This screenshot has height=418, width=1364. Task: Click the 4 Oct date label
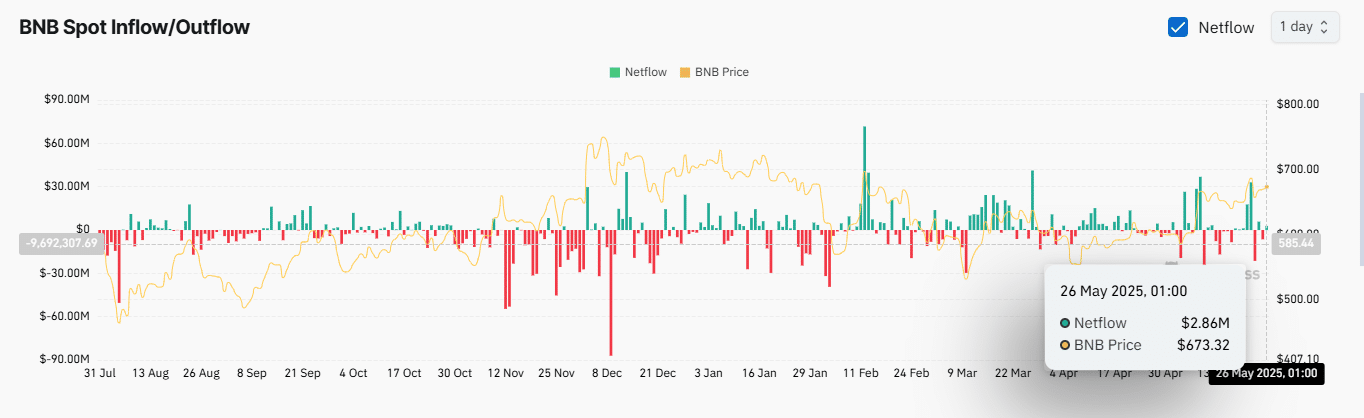point(353,373)
